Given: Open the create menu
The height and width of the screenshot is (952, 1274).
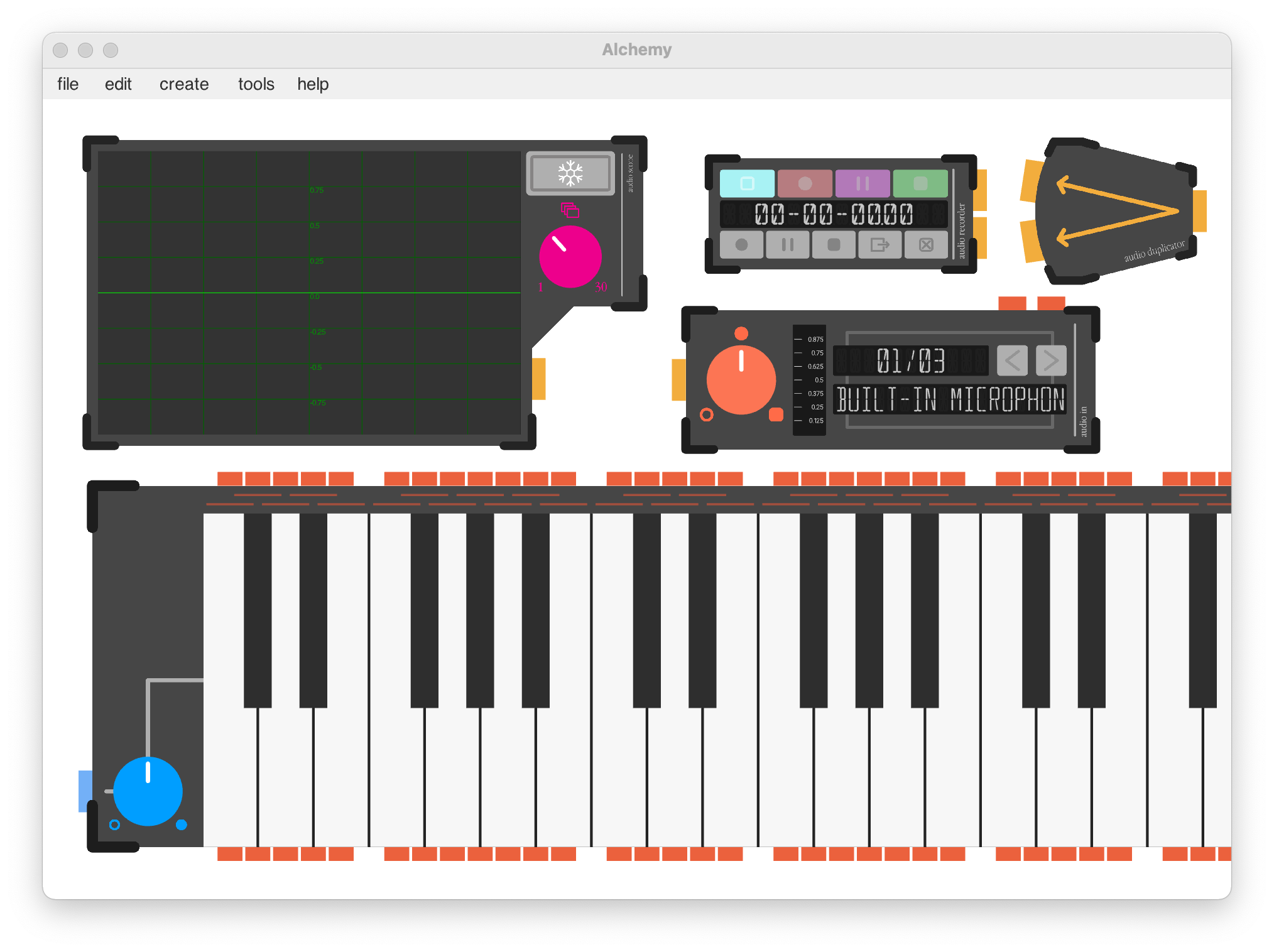Looking at the screenshot, I should pos(183,84).
